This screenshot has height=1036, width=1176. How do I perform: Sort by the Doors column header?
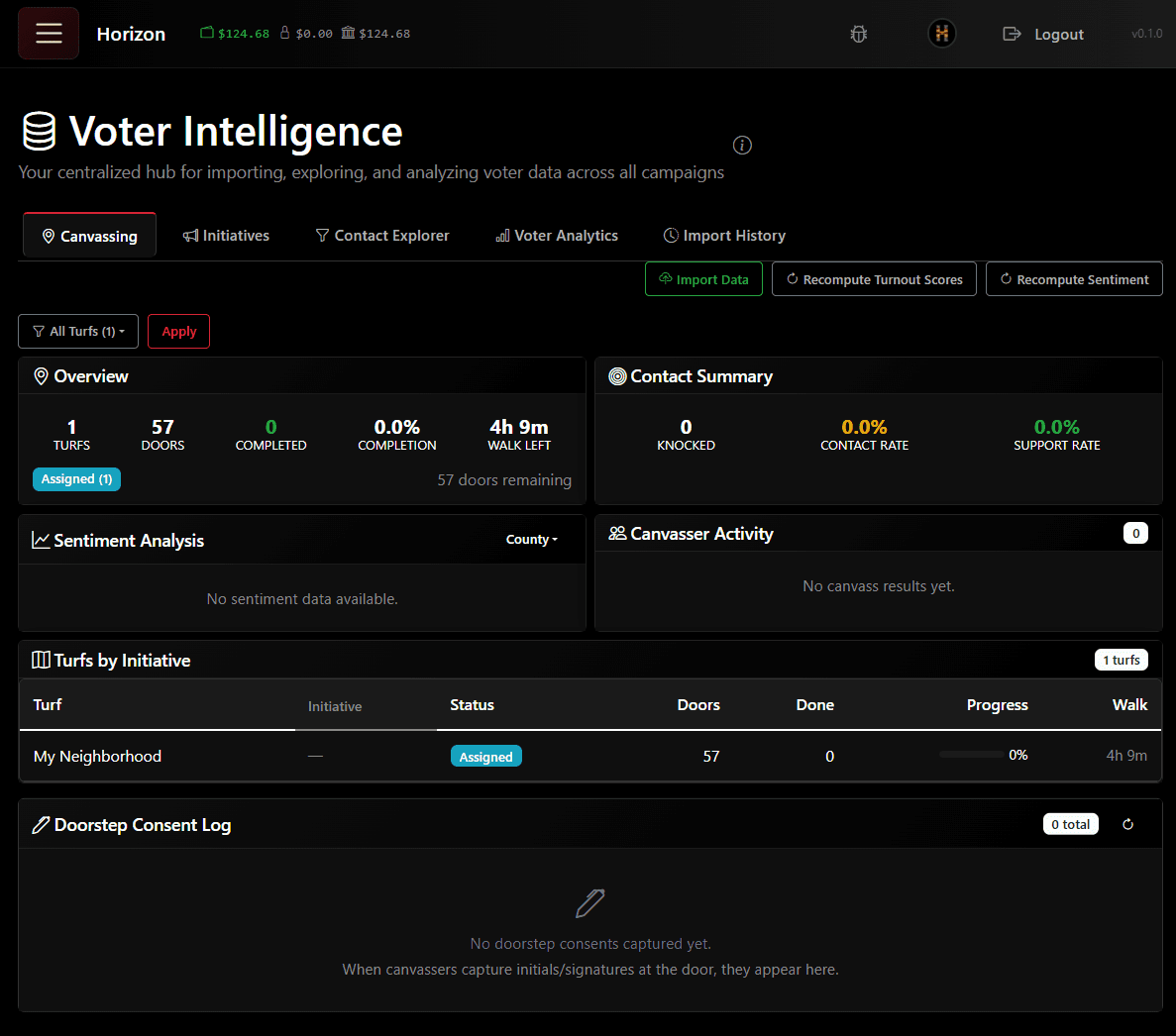698,704
